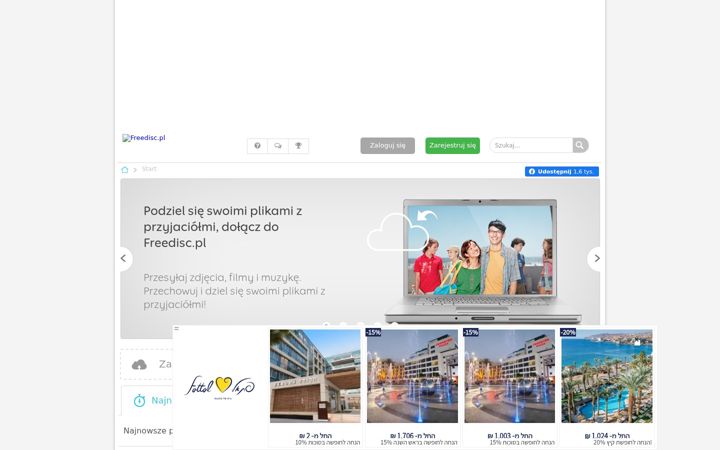Show next banner slide
This screenshot has width=720, height=450.
(x=596, y=259)
